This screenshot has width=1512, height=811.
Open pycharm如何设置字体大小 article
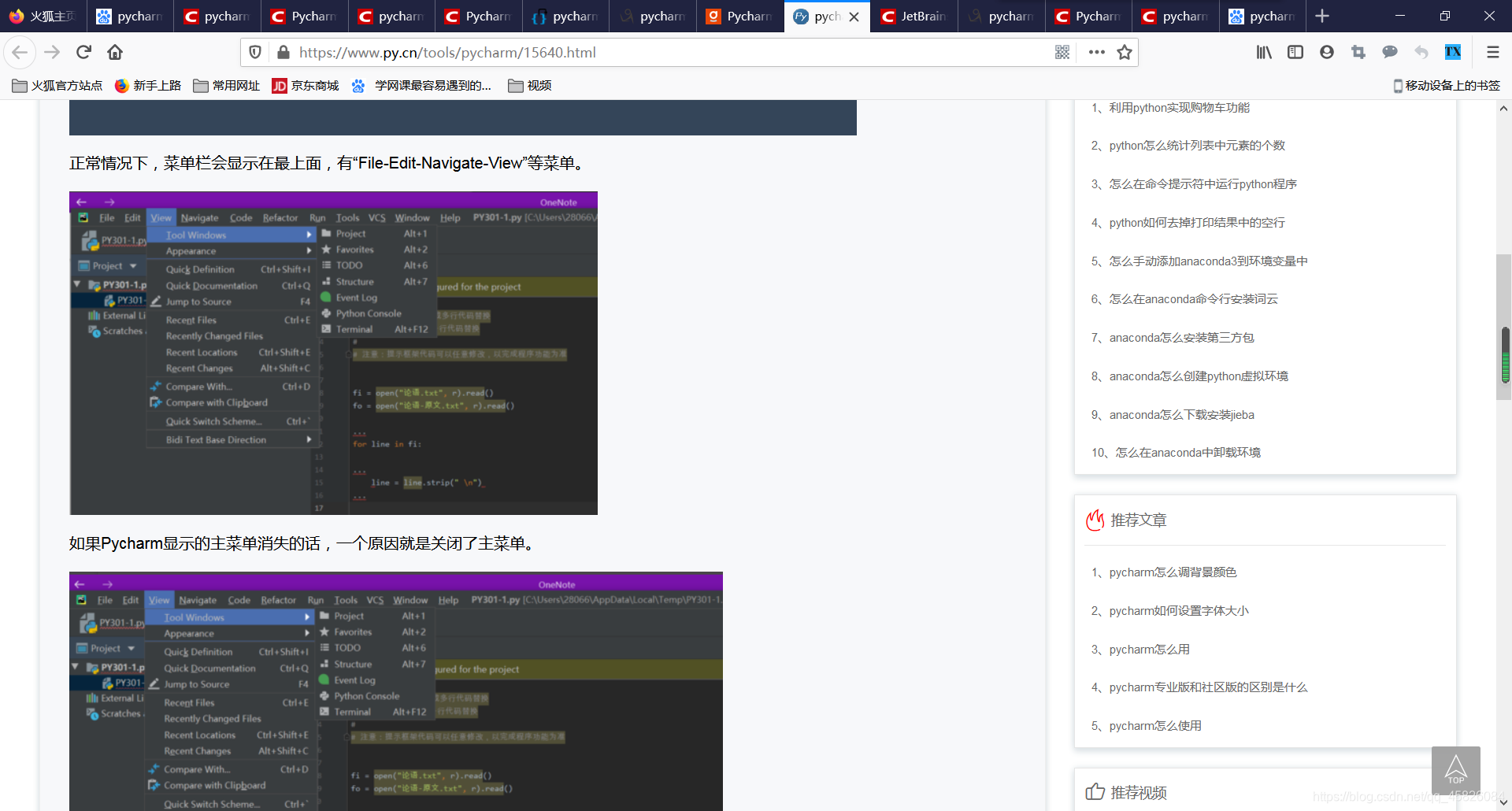coord(1179,611)
